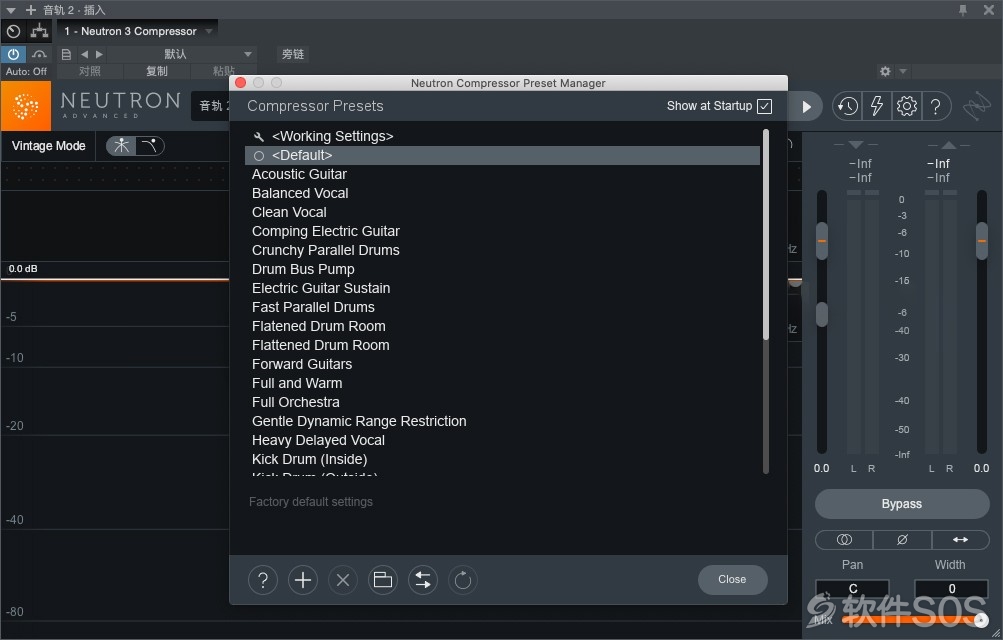Click the knob/dial icon in host header
The width and height of the screenshot is (1003, 640).
13,31
